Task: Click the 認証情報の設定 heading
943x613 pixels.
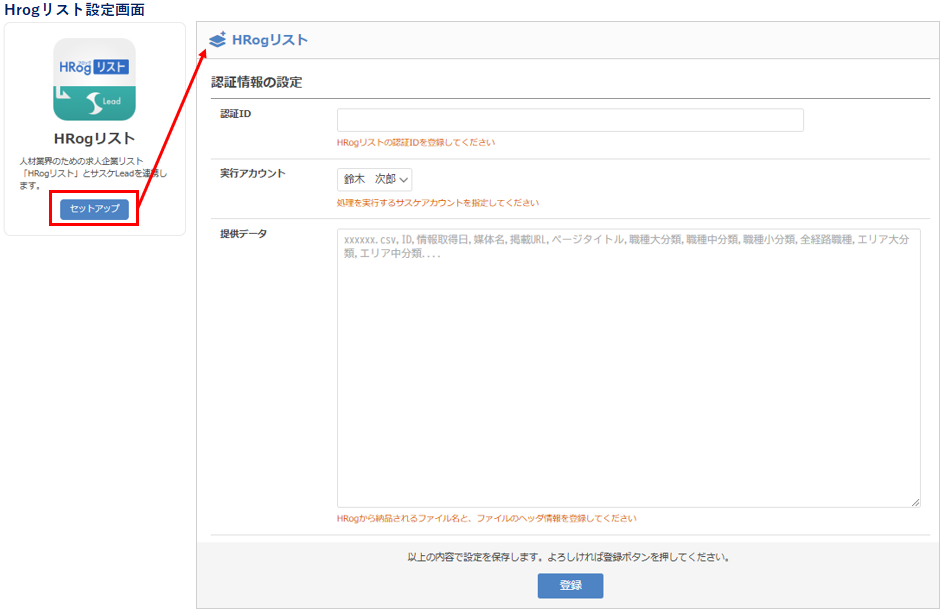Action: 257,82
